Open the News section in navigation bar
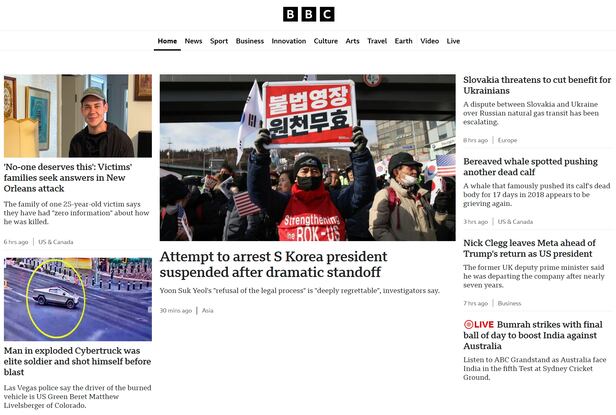Screen dimensions: 616x415 point(193,41)
